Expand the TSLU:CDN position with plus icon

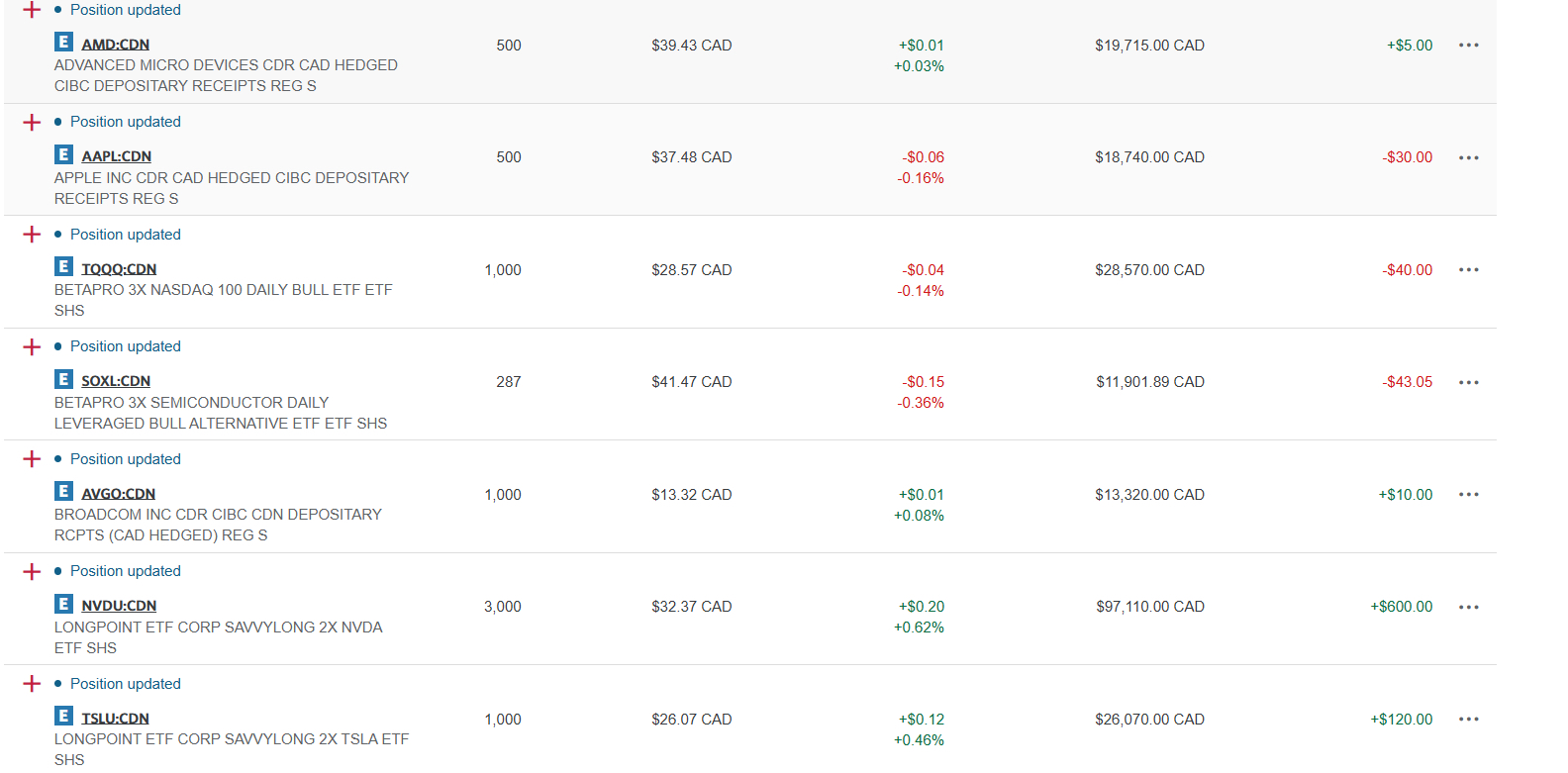[32, 684]
